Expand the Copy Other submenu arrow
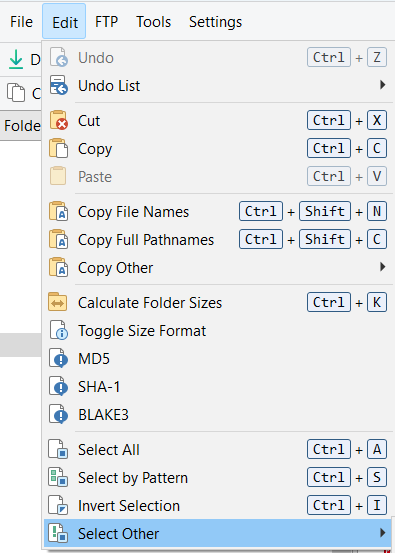Viewport: 395px width, 553px height. click(x=383, y=267)
